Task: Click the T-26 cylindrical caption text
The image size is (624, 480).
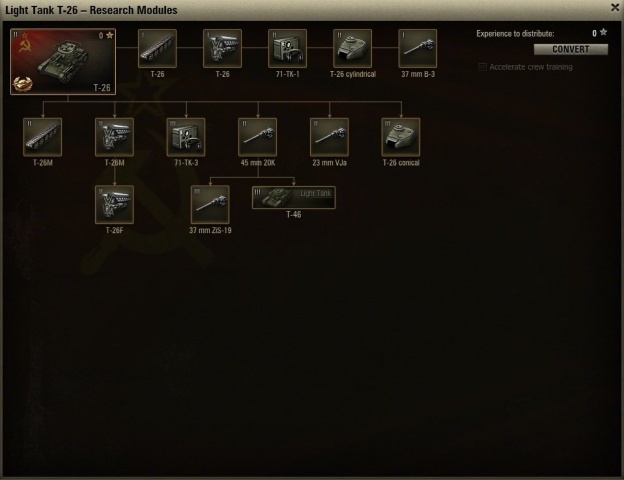Action: pyautogui.click(x=353, y=74)
